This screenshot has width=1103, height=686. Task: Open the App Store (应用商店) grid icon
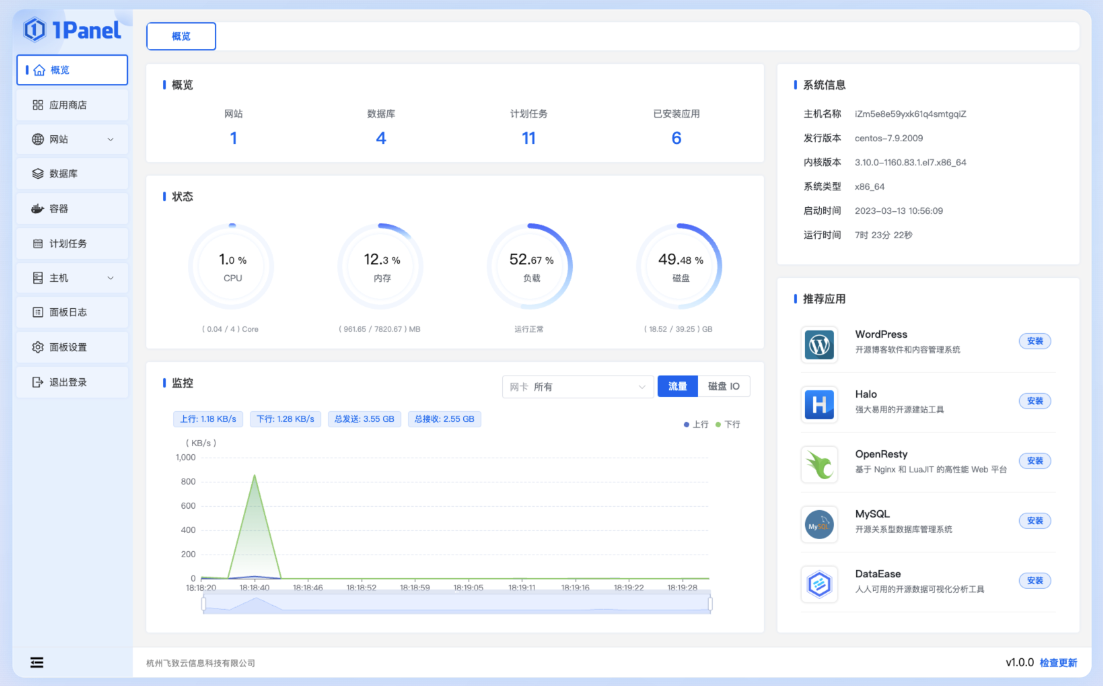pyautogui.click(x=38, y=105)
